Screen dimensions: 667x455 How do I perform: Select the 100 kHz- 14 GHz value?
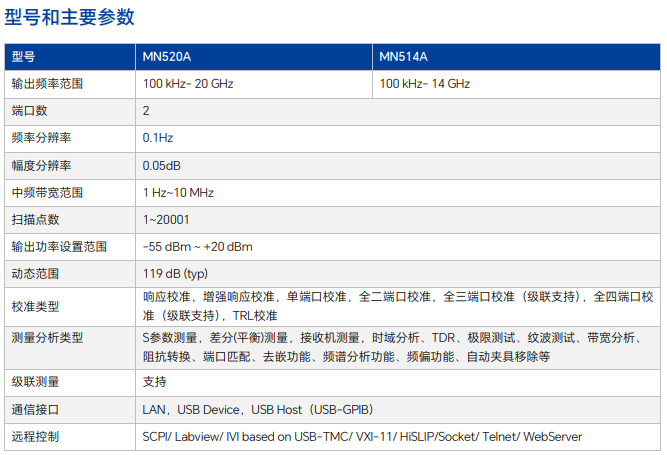[x=425, y=84]
